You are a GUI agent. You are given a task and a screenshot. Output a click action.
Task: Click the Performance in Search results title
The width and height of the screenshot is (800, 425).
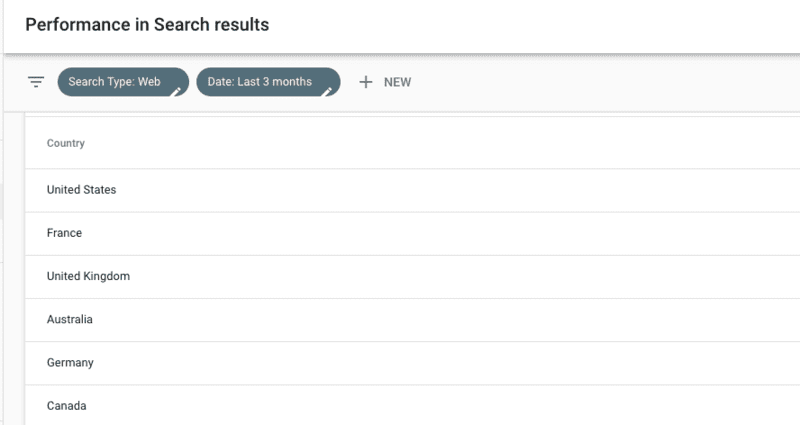point(147,24)
